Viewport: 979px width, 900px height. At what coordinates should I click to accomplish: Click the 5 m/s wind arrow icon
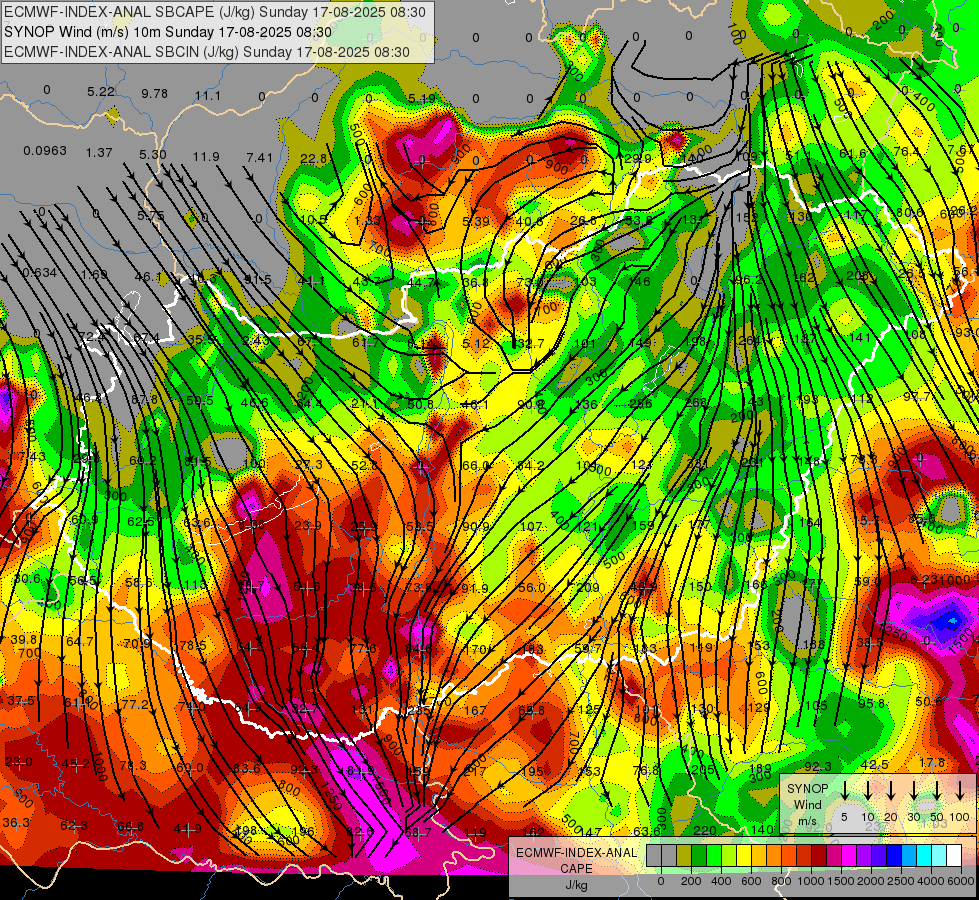tap(844, 790)
